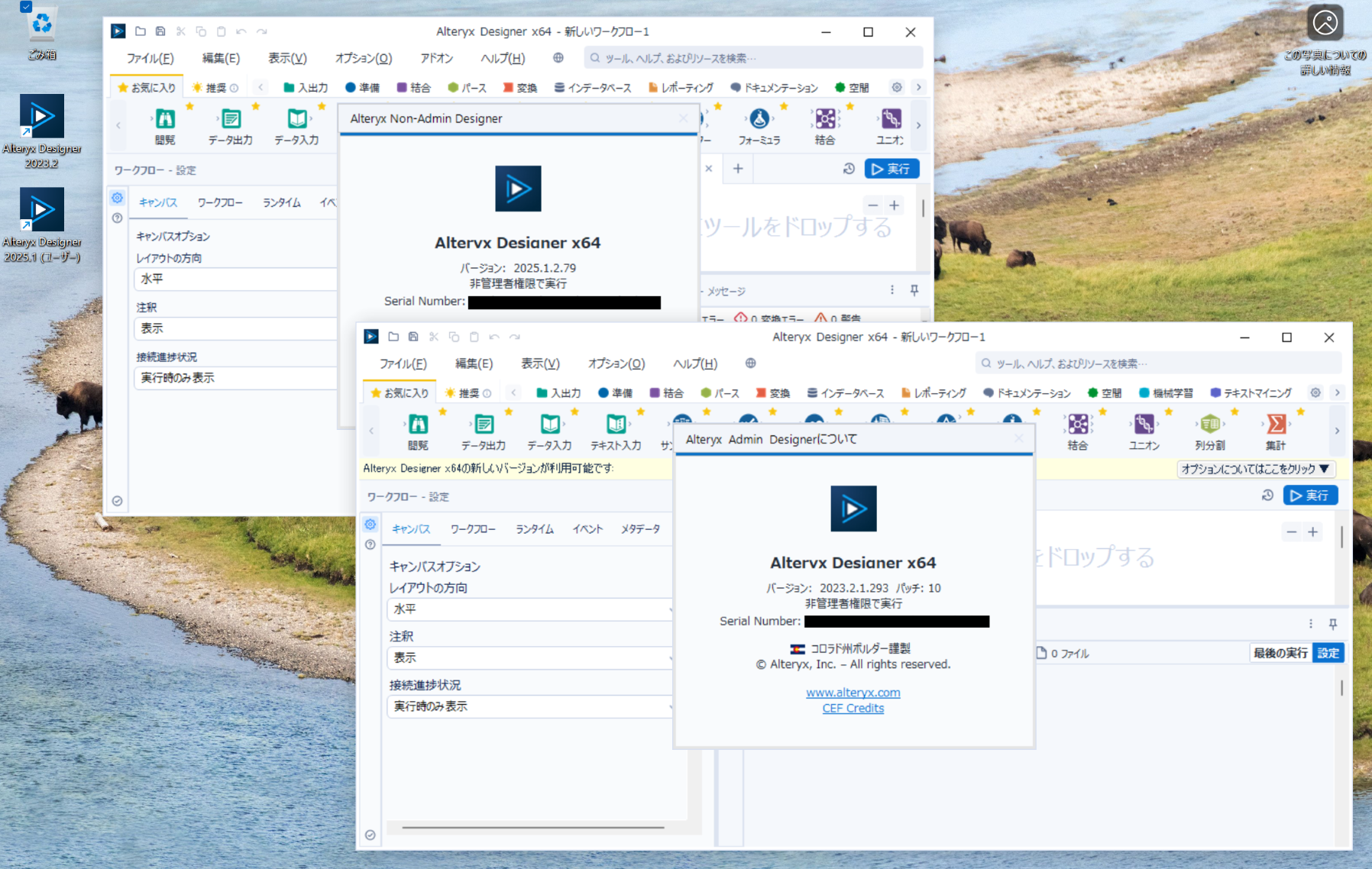The width and height of the screenshot is (1372, 869).
Task: Open run history icon in back window
Action: 849,169
